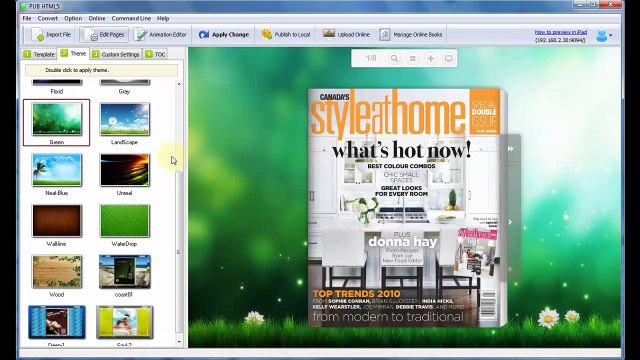Click the Gray theme label
The width and height of the screenshot is (640, 360).
124,91
